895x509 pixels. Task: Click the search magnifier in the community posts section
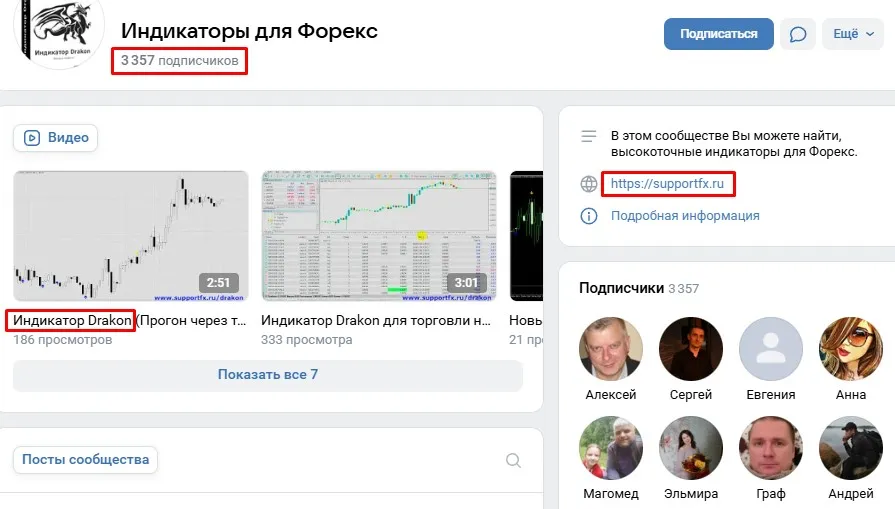pyautogui.click(x=513, y=460)
